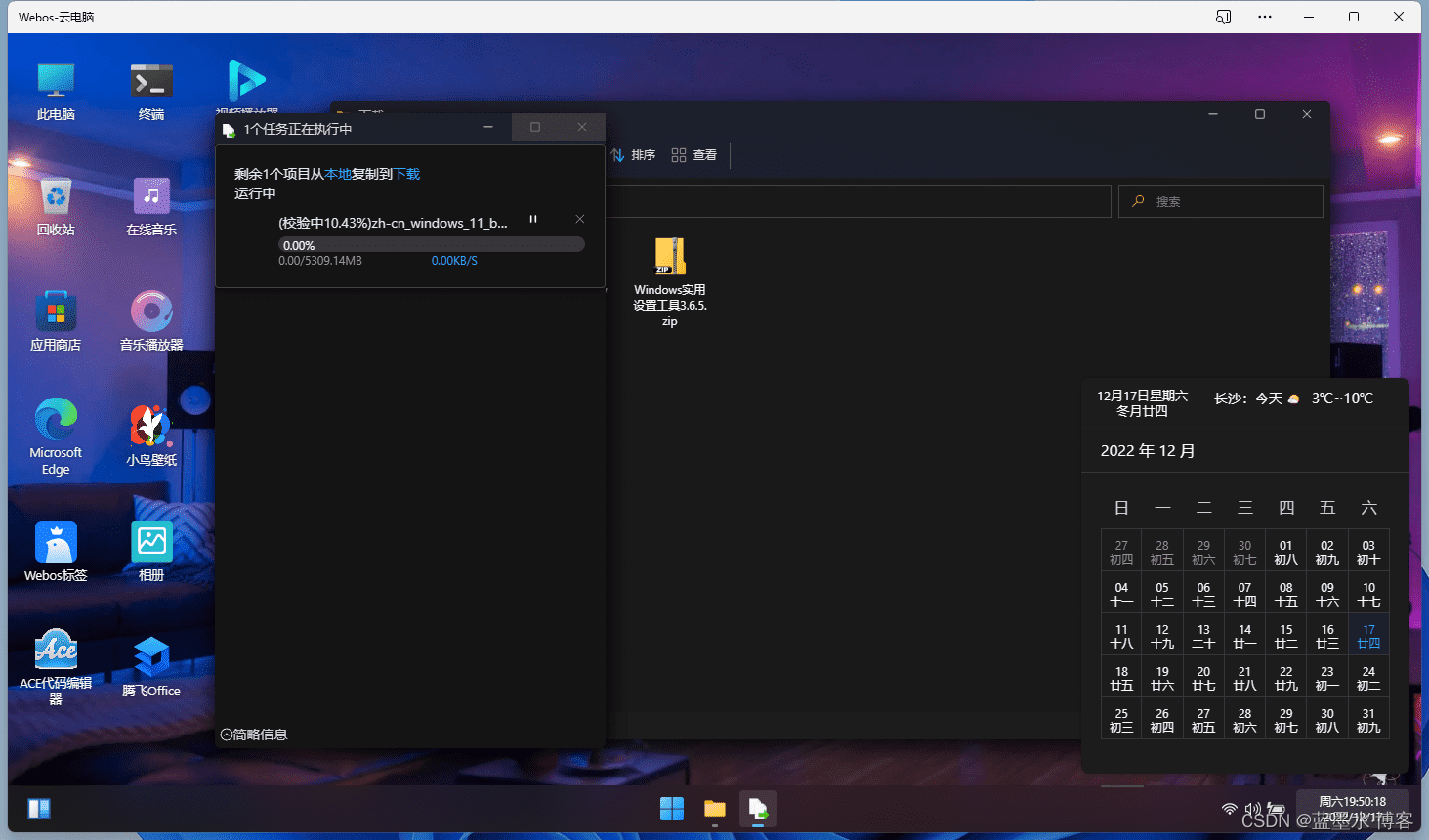This screenshot has width=1429, height=840.
Task: Open the 相册 photo album icon
Action: [151, 552]
